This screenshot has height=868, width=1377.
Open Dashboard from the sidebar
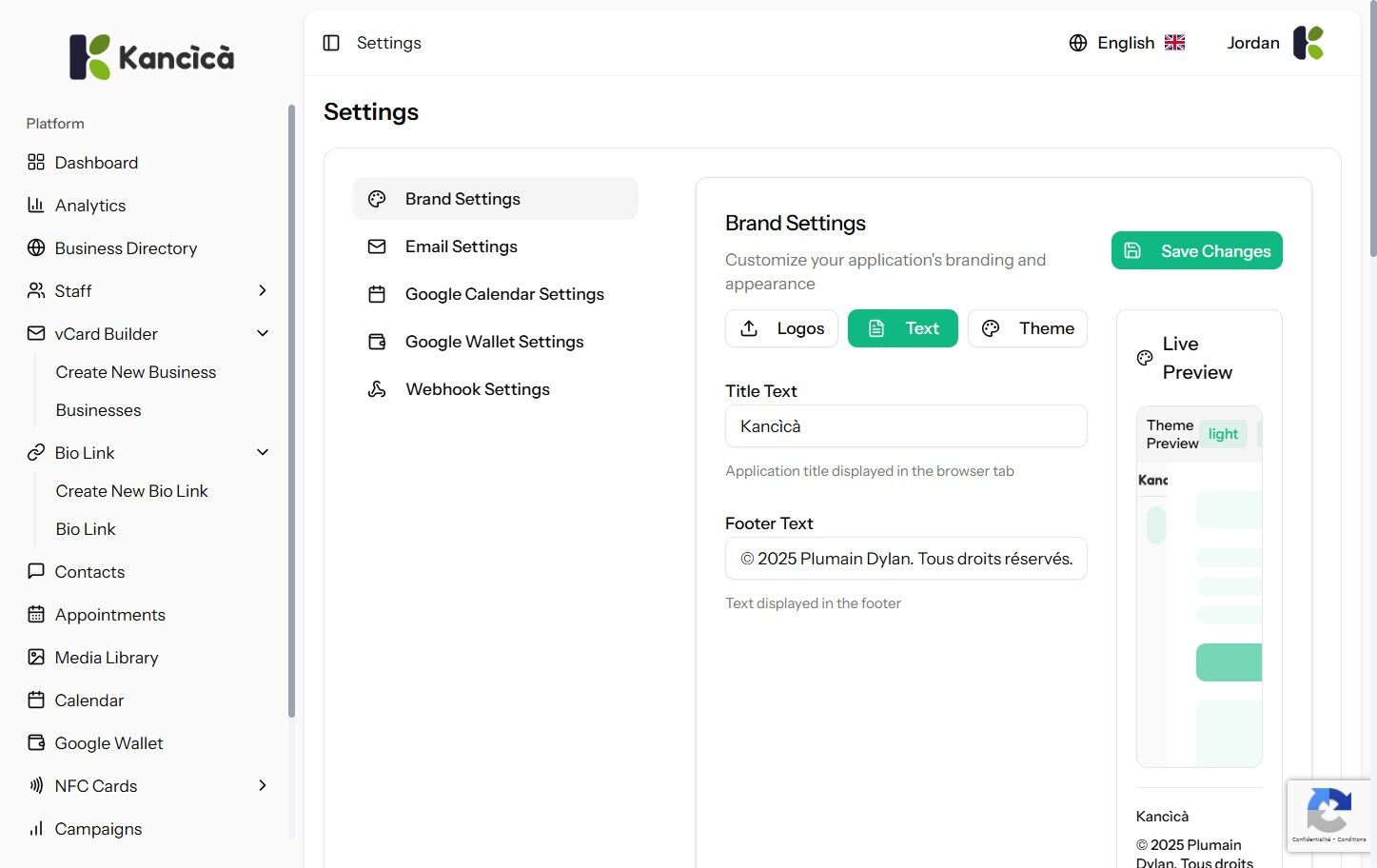(x=96, y=163)
